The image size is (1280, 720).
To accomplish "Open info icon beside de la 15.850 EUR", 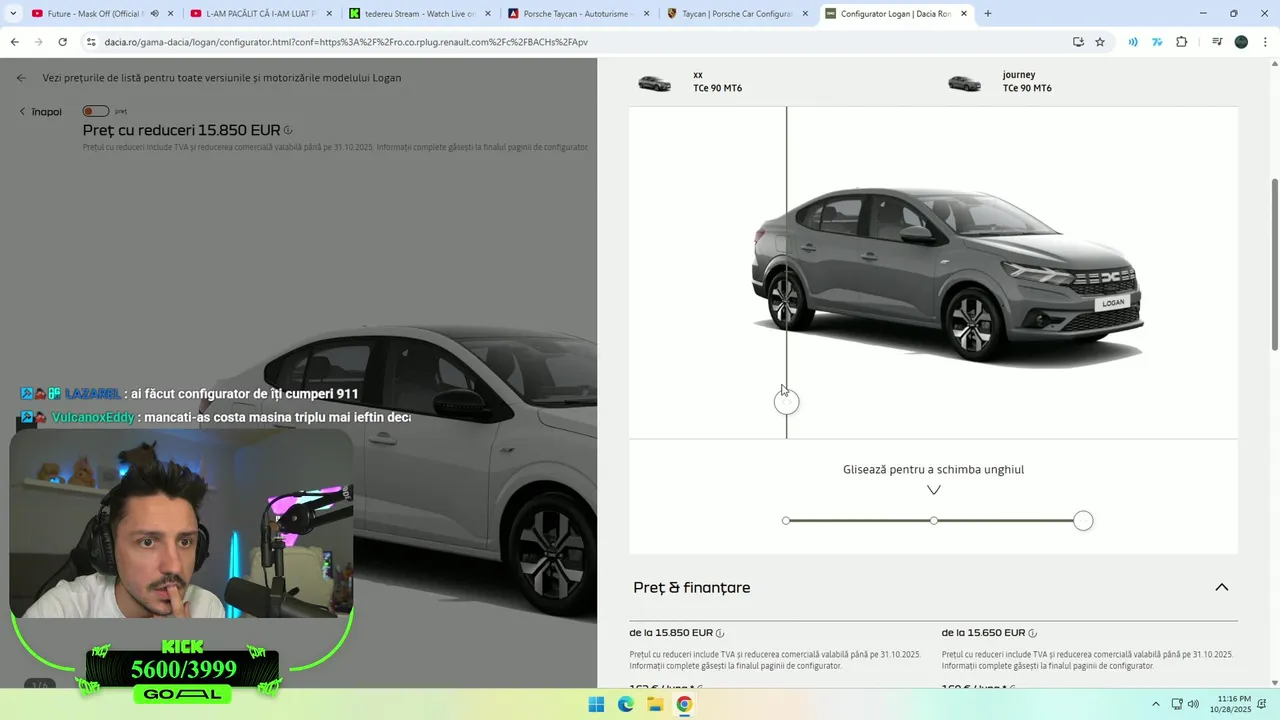I will [720, 633].
